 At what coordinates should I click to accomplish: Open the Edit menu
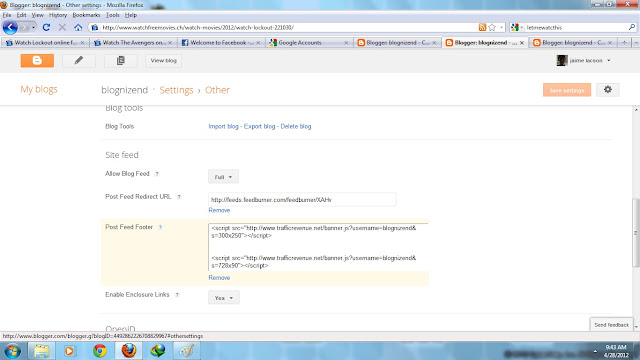click(x=21, y=15)
